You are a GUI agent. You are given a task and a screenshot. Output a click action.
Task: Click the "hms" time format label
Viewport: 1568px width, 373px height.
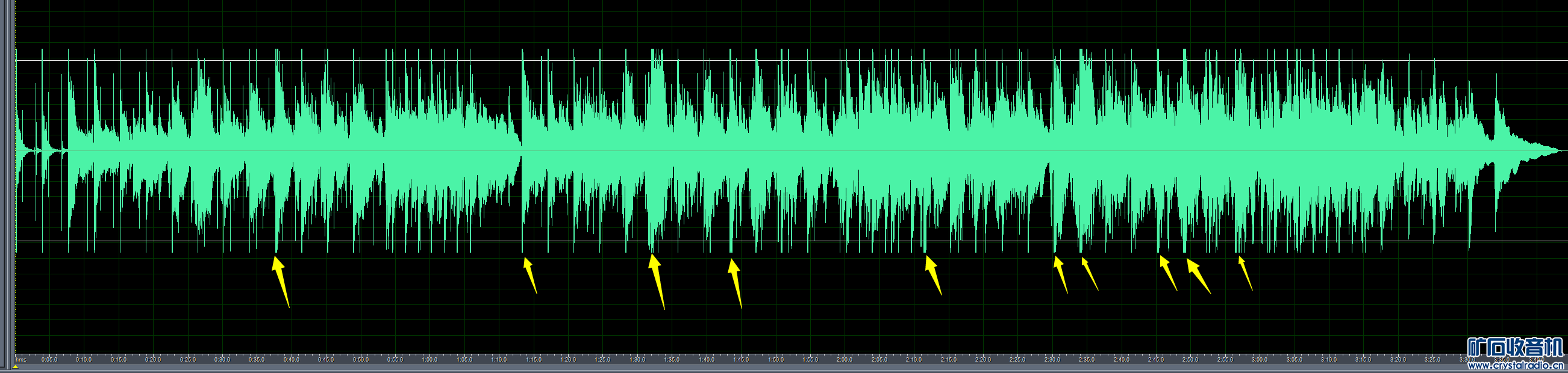[21, 360]
